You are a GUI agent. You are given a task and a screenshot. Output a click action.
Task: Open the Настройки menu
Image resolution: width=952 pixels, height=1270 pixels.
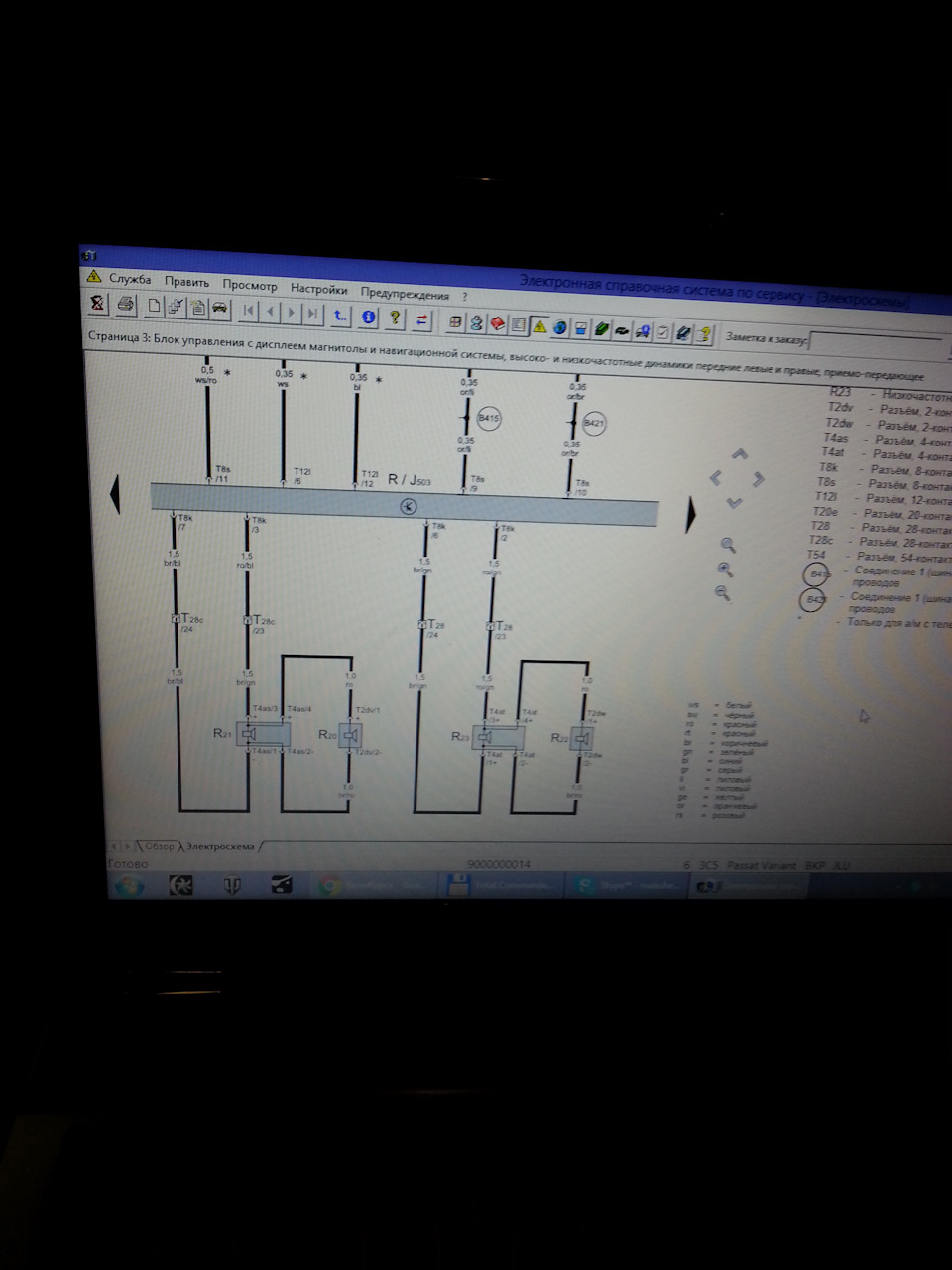click(x=319, y=290)
